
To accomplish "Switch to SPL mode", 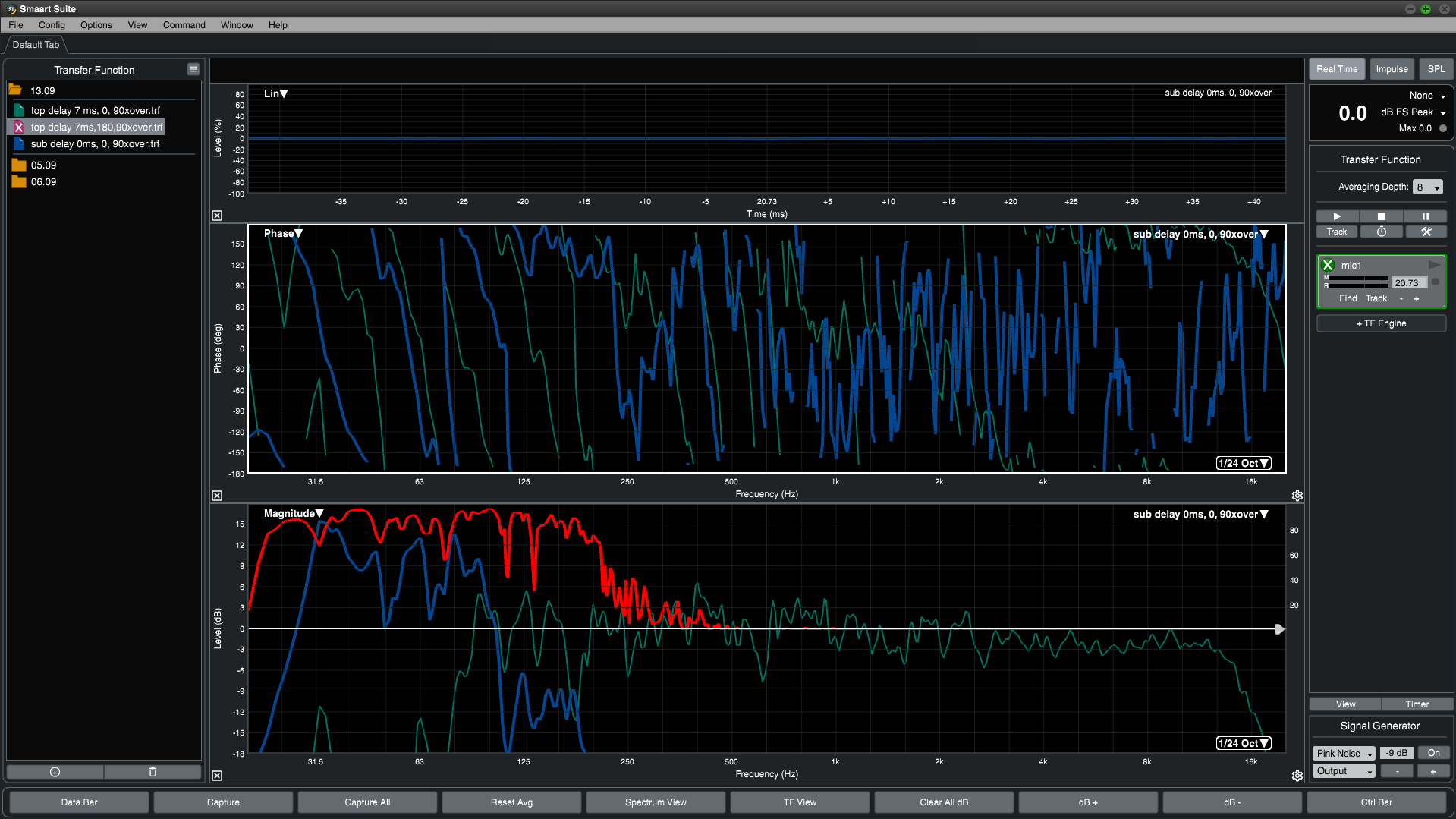I will (x=1436, y=69).
